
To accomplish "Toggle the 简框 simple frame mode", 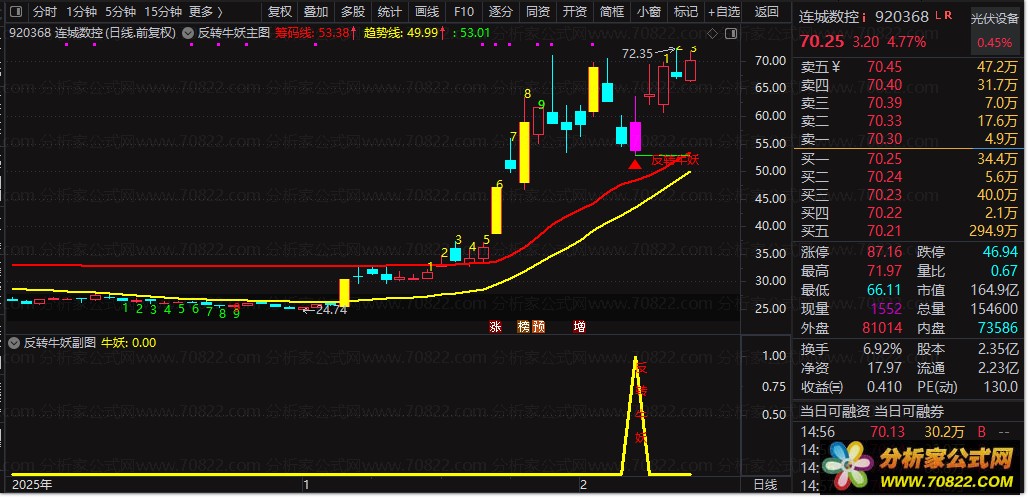I will 612,11.
